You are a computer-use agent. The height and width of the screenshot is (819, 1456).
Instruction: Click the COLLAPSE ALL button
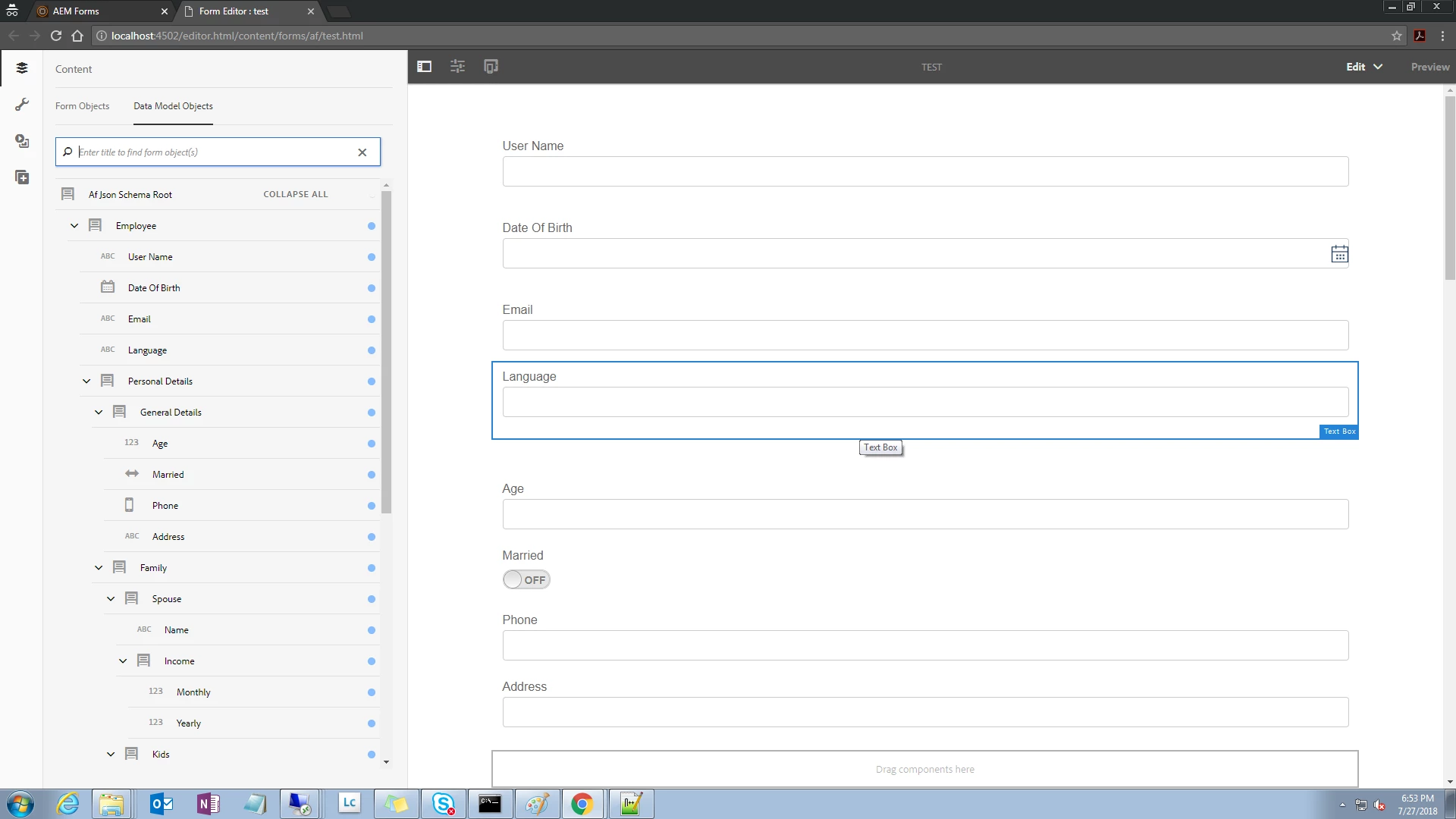click(x=296, y=194)
